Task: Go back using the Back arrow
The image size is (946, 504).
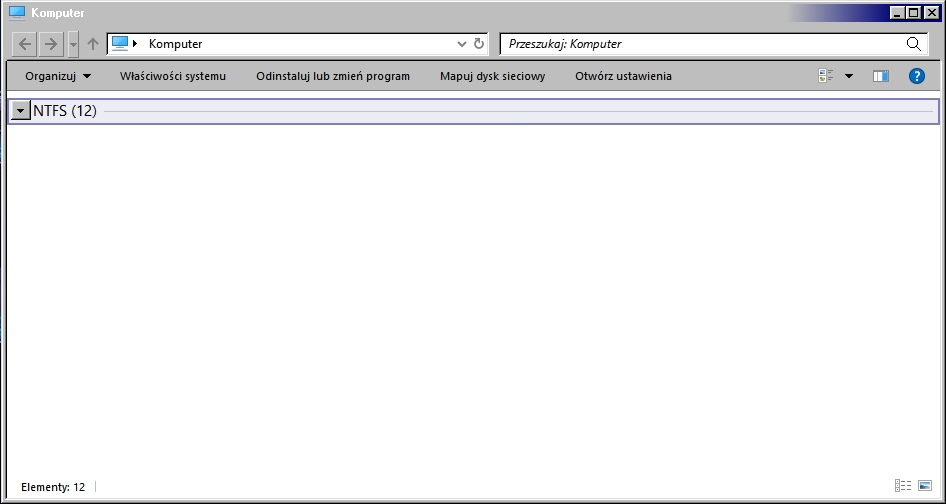Action: click(x=25, y=44)
